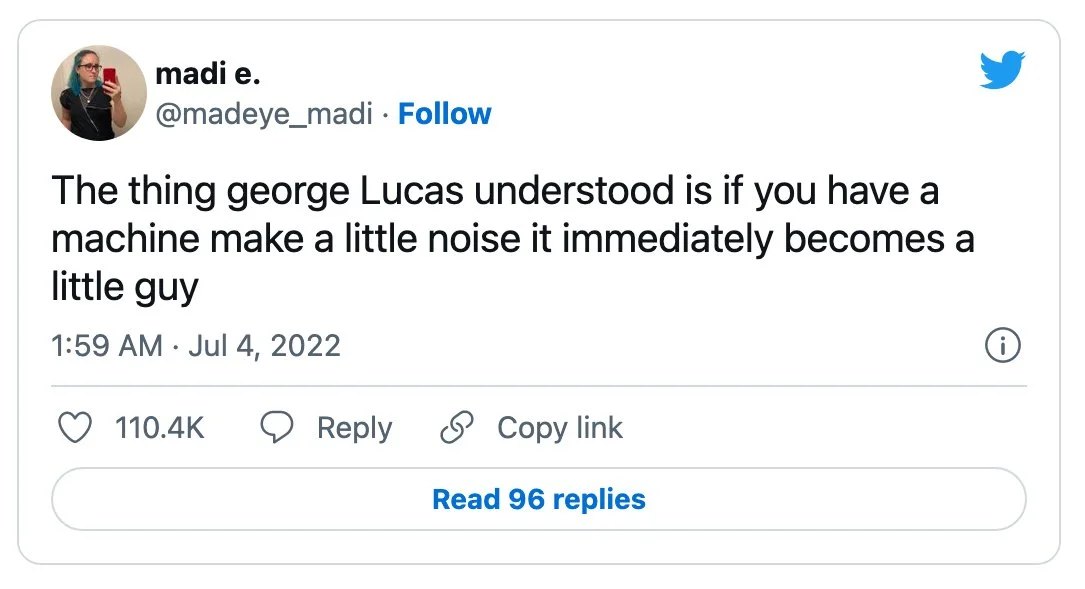View the 110.4K likes count
This screenshot has width=1085, height=589.
[x=160, y=428]
